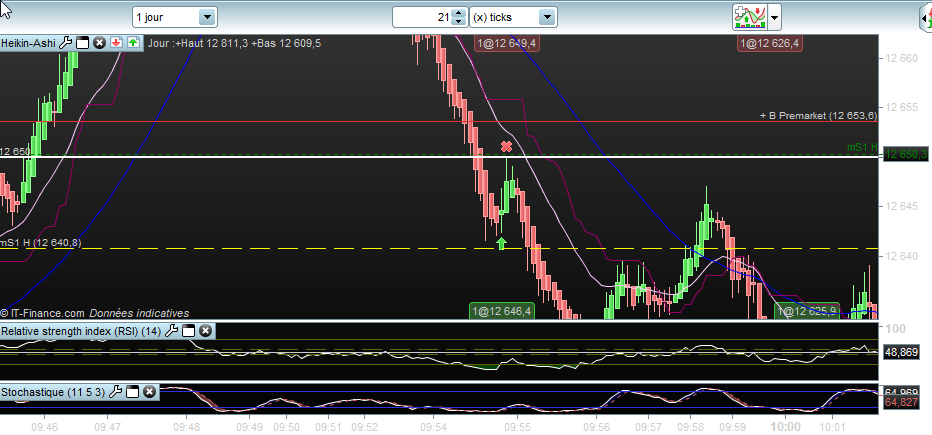This screenshot has height=435, width=932.
Task: Open the '(x) ticks' timeframe dropdown
Action: [546, 17]
